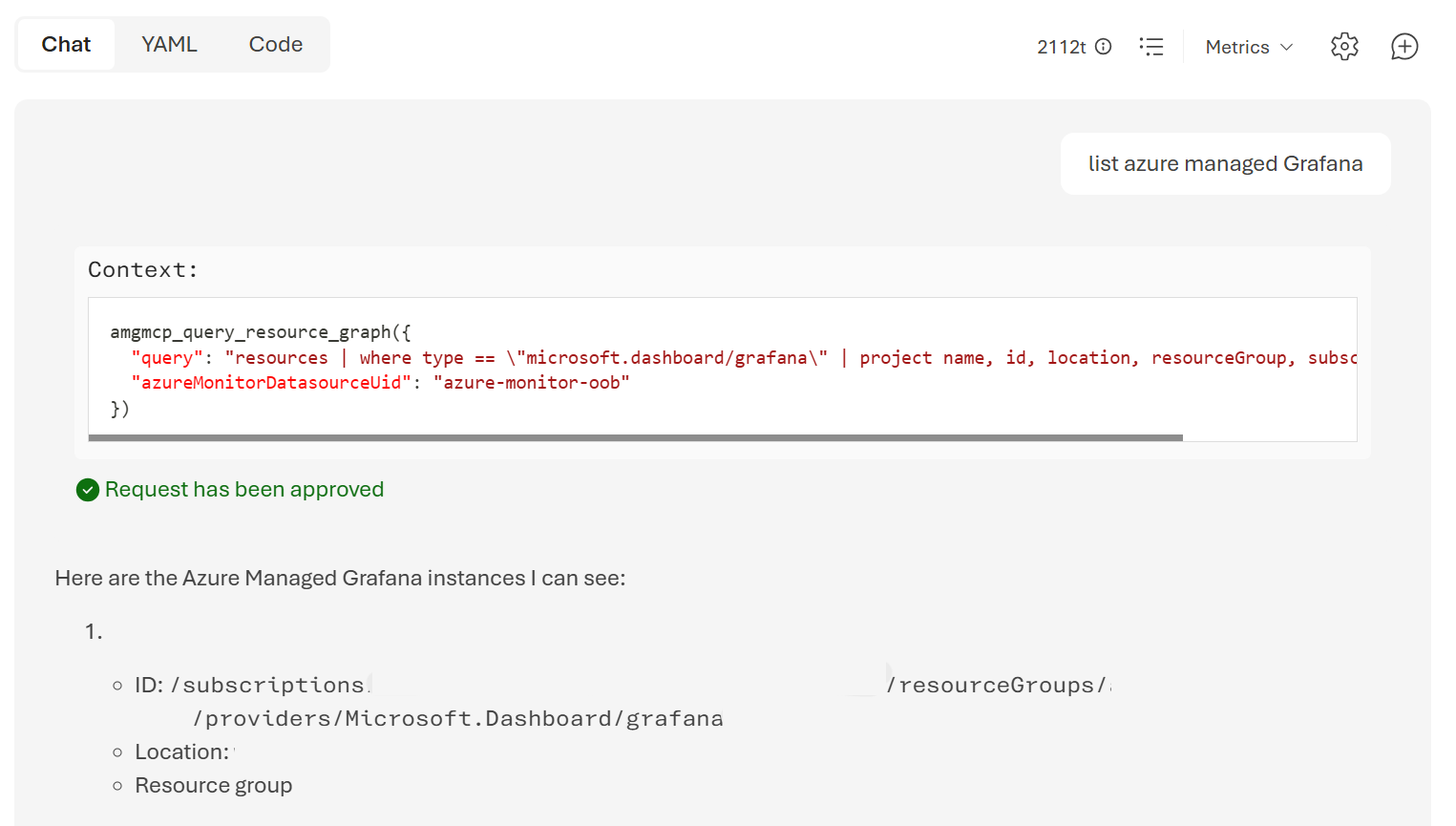
Task: Open the Code tab
Action: 276,45
